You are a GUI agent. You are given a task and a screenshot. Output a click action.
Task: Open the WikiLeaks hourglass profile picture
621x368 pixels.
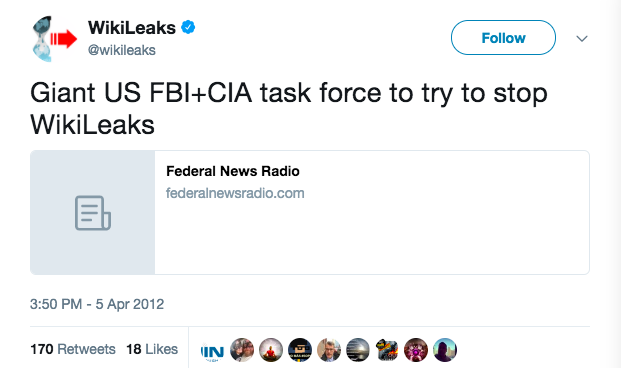54,39
